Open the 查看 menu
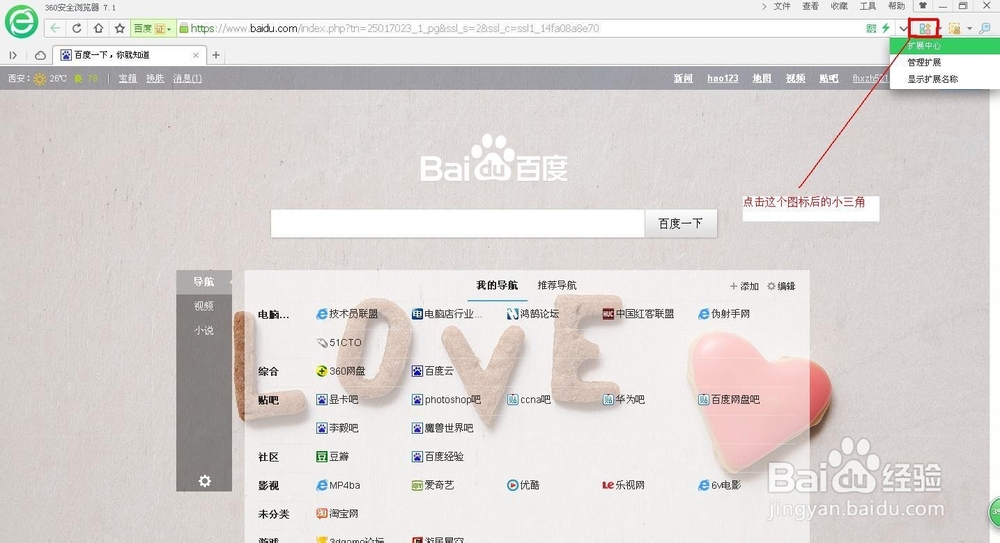The image size is (1000, 543). pos(811,6)
